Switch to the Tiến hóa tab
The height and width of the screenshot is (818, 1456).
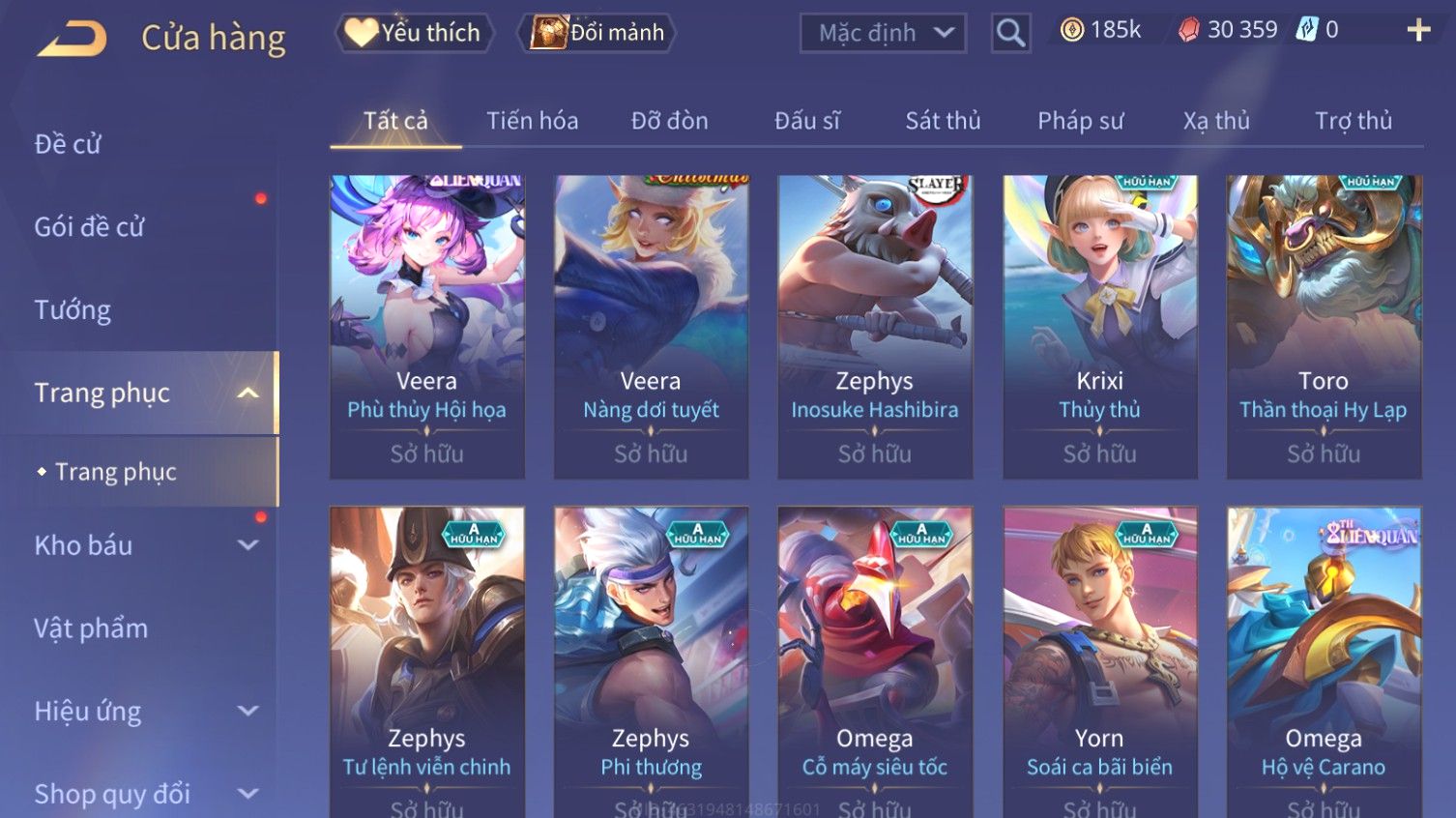tap(532, 121)
